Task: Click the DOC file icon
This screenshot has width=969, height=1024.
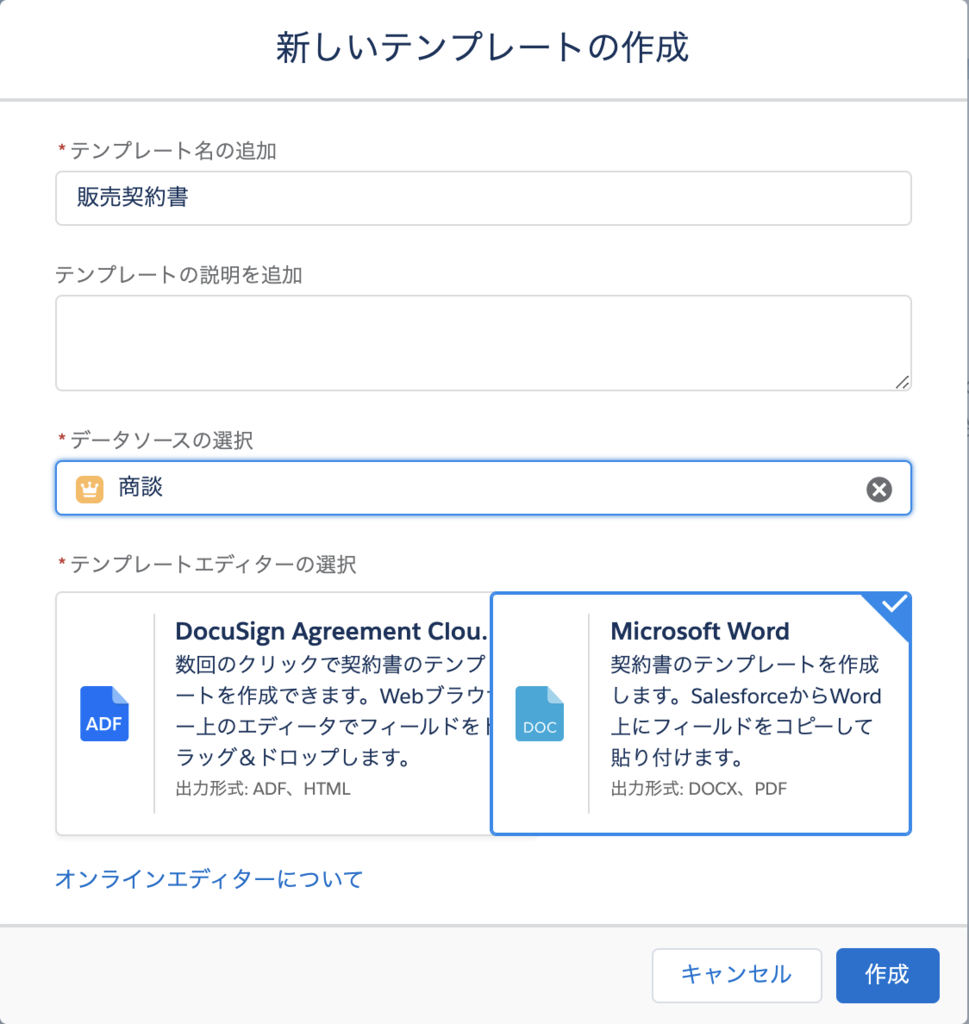Action: point(539,713)
